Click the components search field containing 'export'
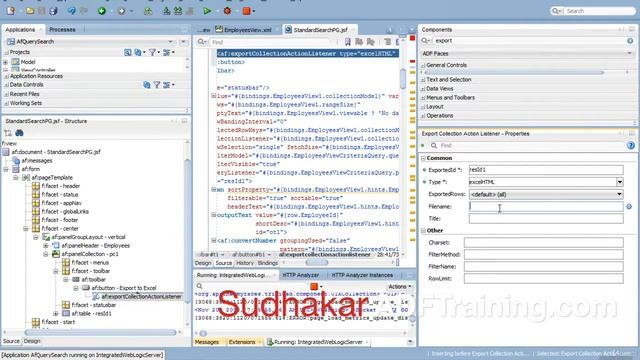The image size is (640, 360). tap(529, 41)
